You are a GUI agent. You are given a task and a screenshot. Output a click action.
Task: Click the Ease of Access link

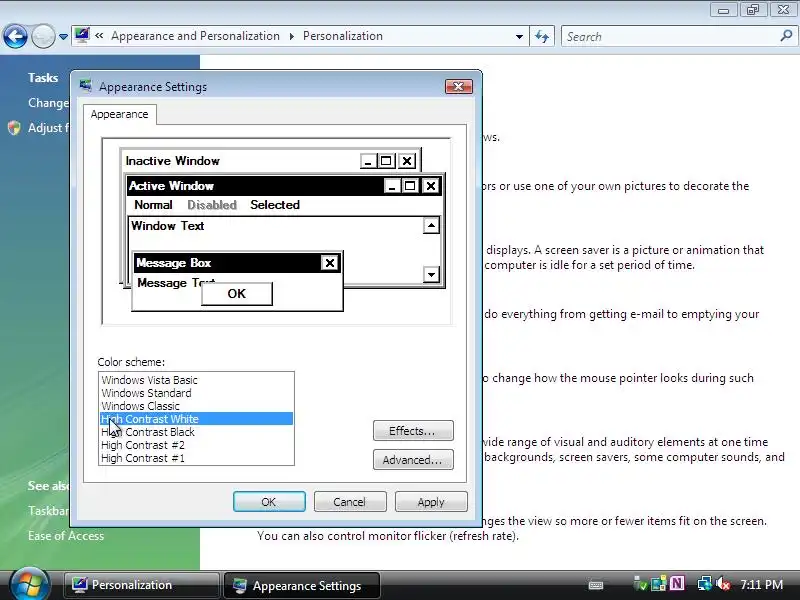[x=66, y=536]
